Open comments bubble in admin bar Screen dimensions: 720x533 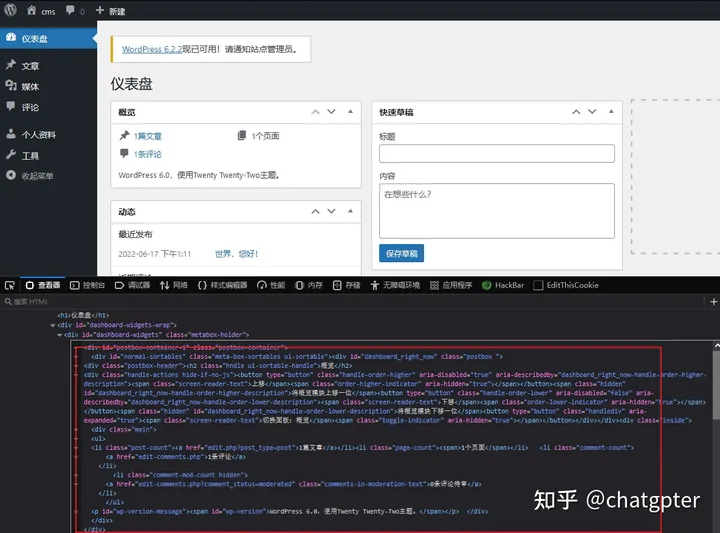coord(75,11)
